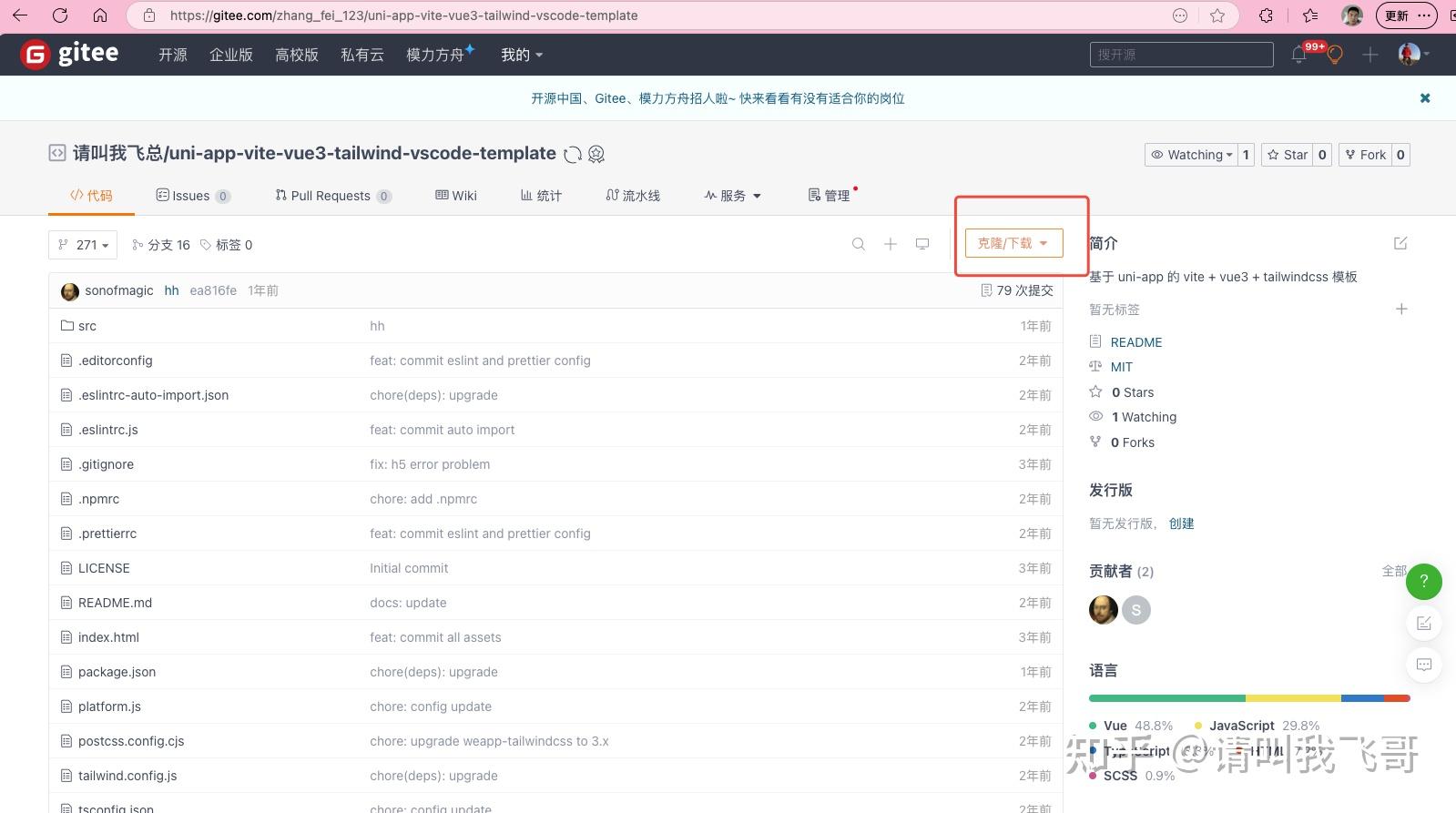The image size is (1456, 813).
Task: Expand the Watching dropdown
Action: pos(1191,155)
